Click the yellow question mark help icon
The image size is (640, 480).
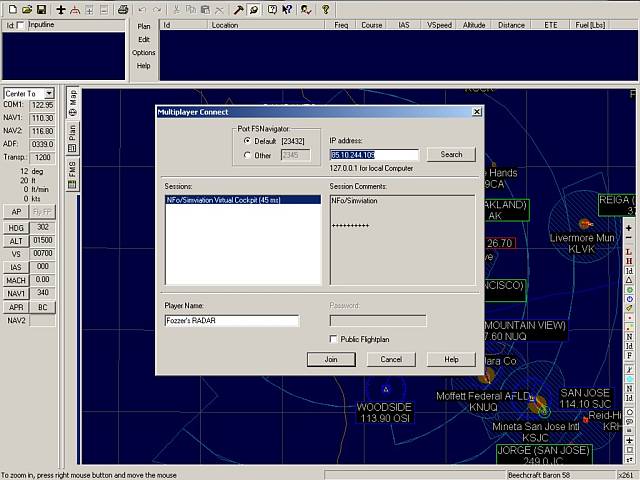click(325, 9)
